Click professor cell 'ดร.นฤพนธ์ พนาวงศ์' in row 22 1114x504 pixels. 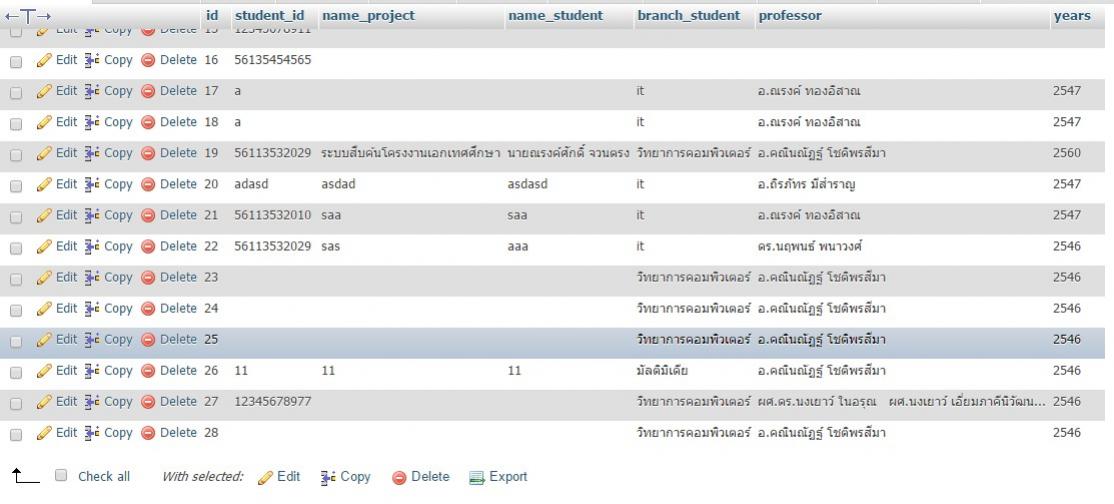[810, 247]
